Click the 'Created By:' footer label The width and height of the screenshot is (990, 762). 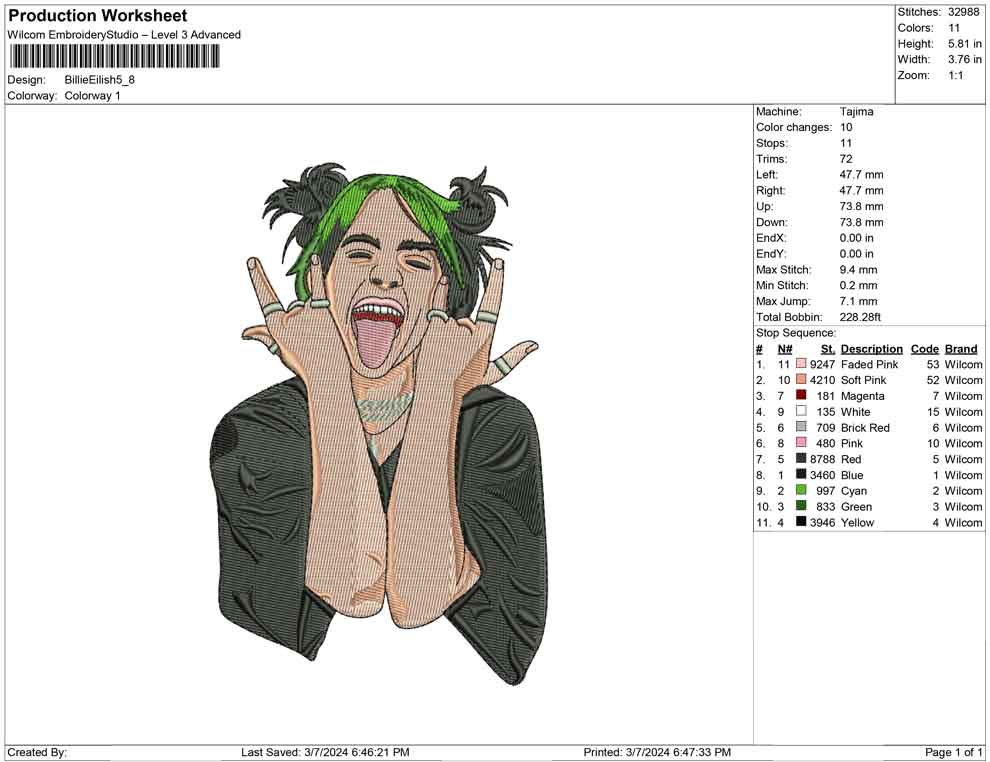point(37,752)
